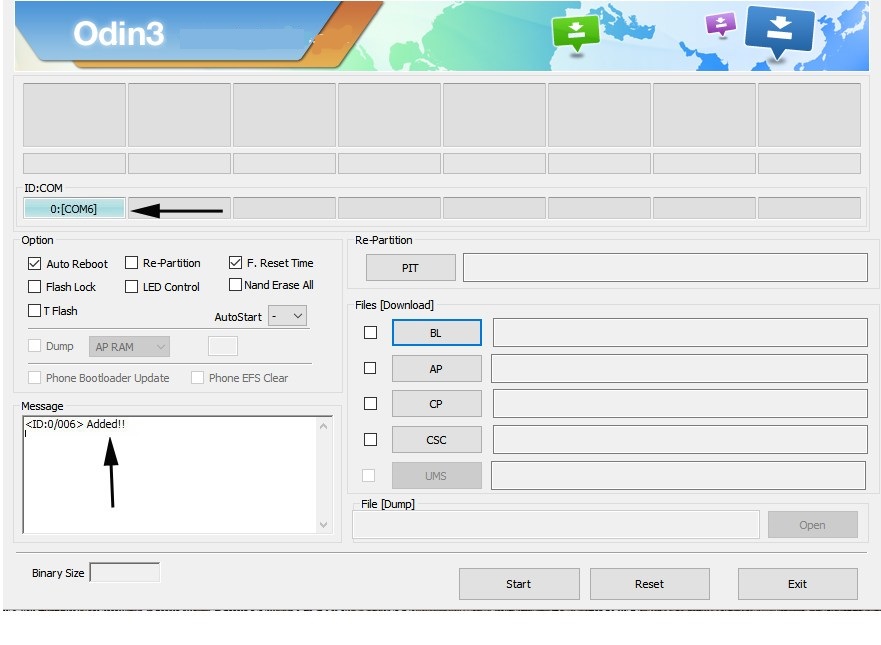Viewport: 881px width, 645px height.
Task: Uncheck F. Reset Time
Action: tap(235, 262)
